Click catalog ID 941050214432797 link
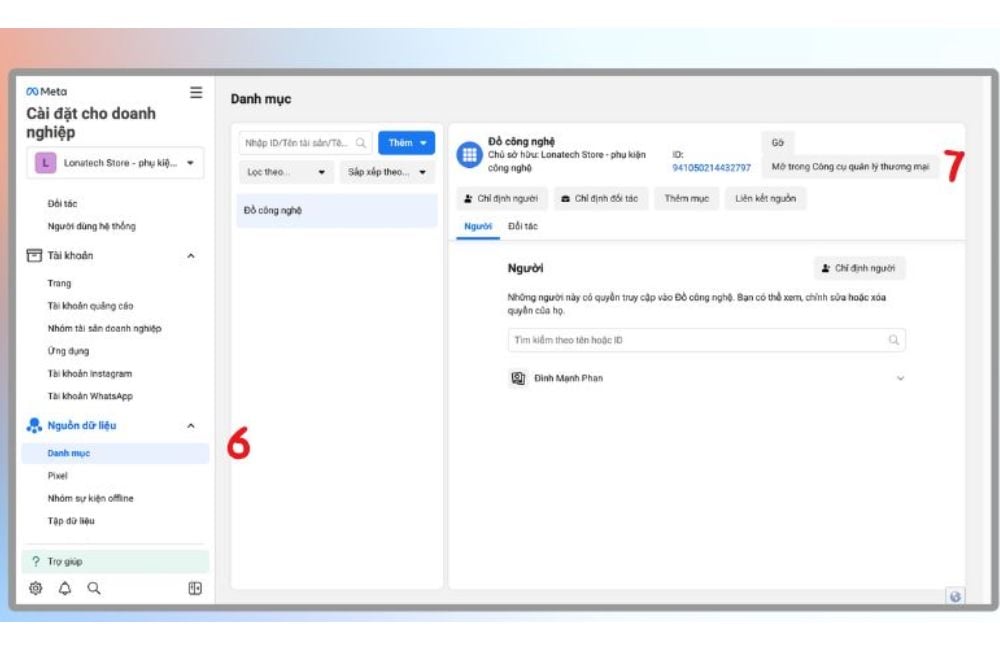This screenshot has height=650, width=1000. (711, 168)
